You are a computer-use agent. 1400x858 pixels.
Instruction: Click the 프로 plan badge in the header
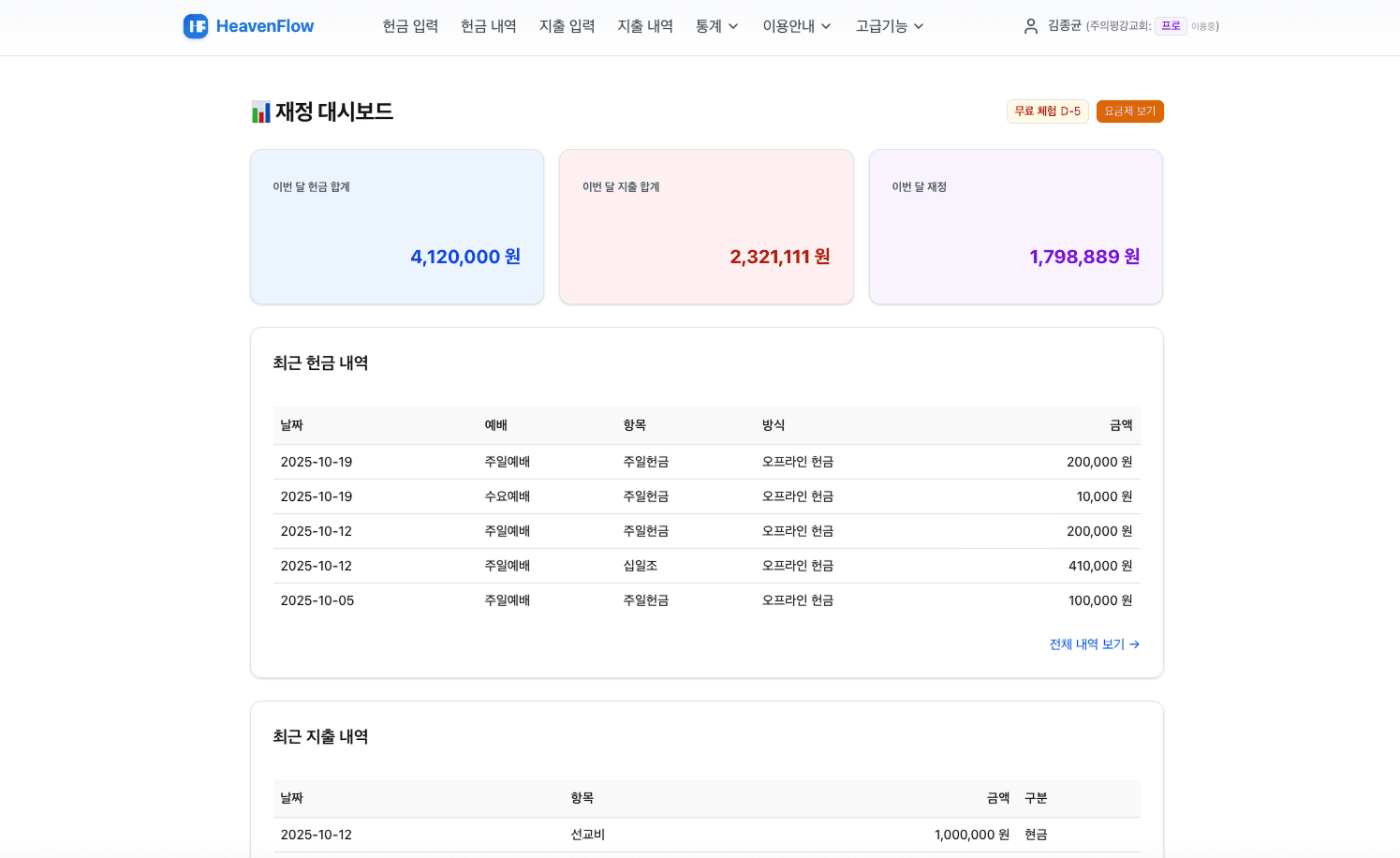coord(1170,25)
